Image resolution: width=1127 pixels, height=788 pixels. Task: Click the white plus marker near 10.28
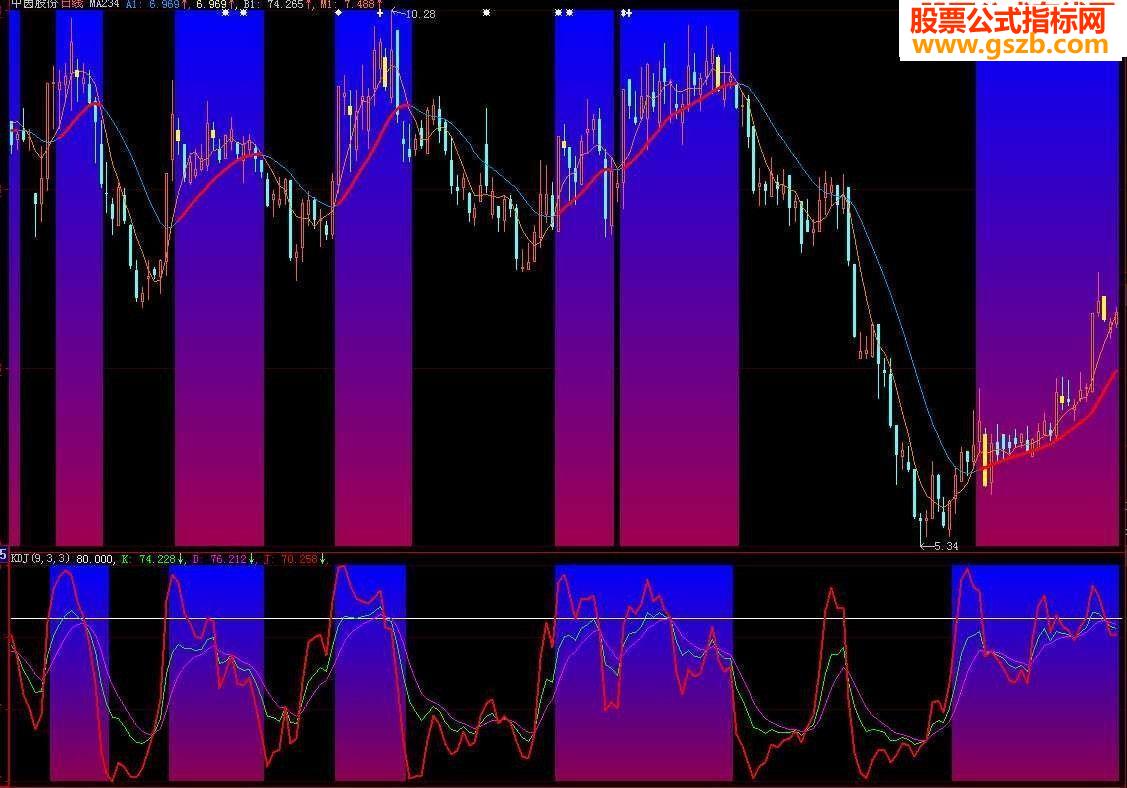380,13
